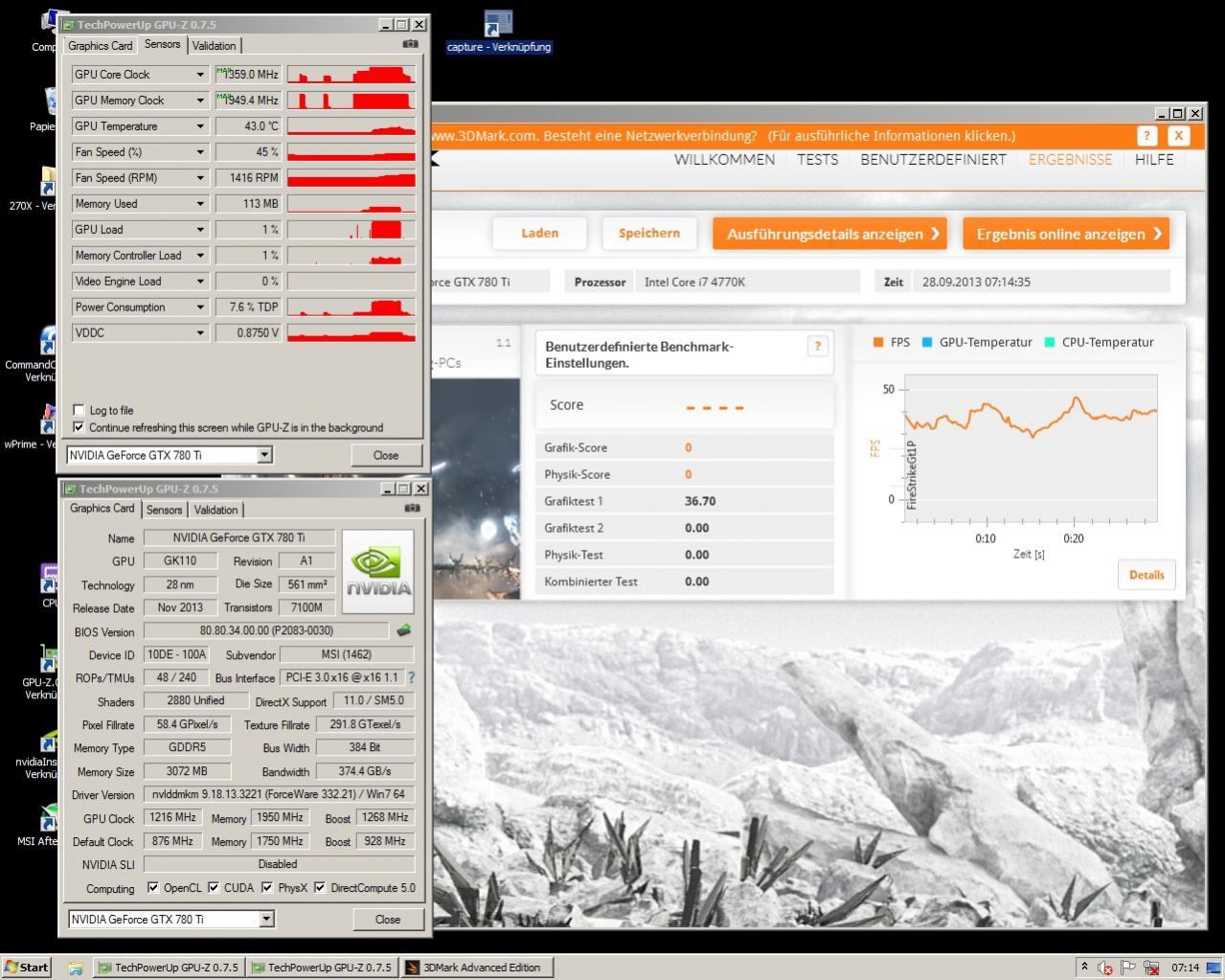Show hidden tray icons arrow
The width and height of the screenshot is (1225, 980).
(1084, 967)
